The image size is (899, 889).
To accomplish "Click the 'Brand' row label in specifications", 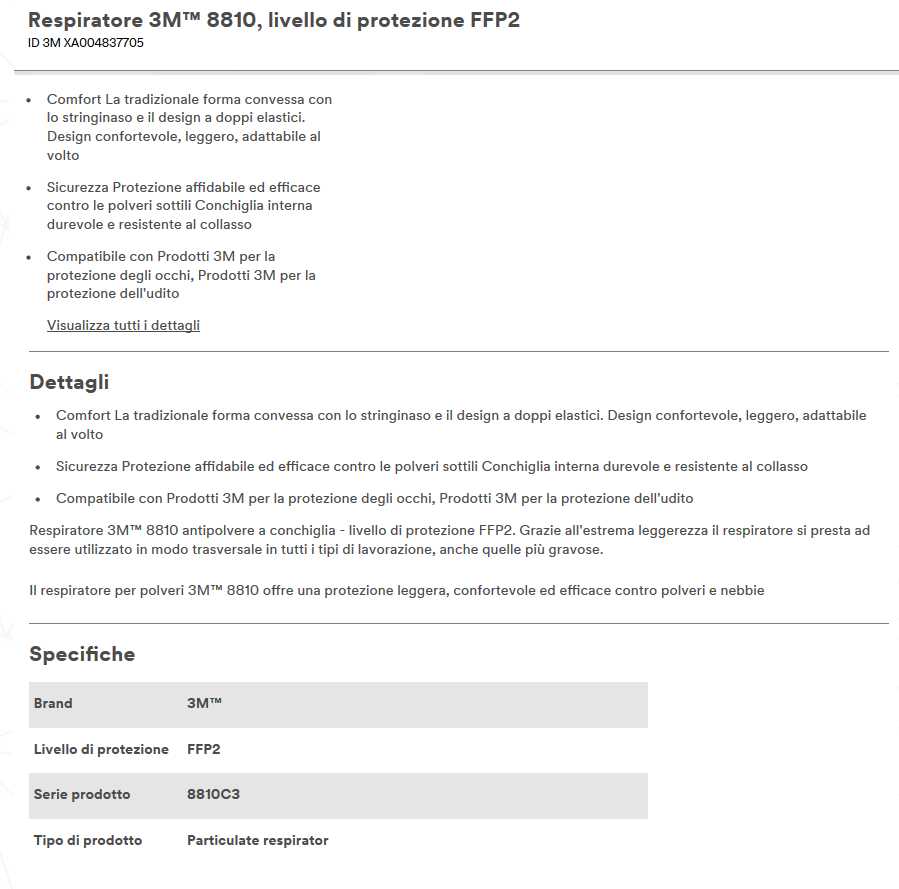I will (x=53, y=703).
